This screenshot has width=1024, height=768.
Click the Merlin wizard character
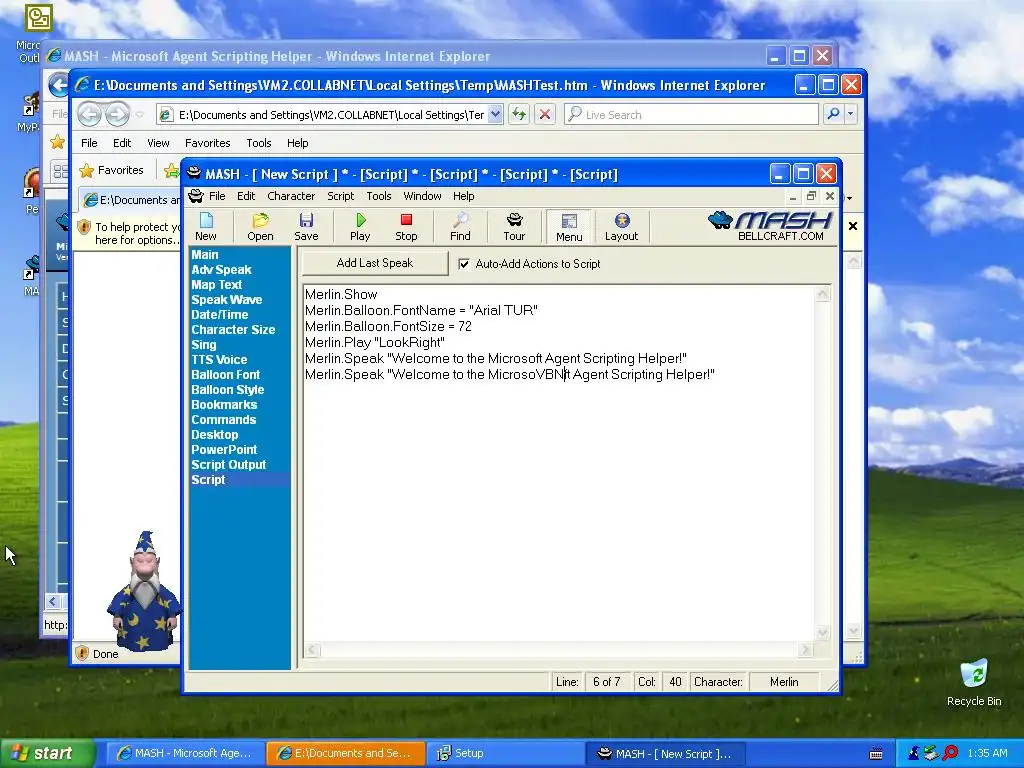(x=144, y=591)
